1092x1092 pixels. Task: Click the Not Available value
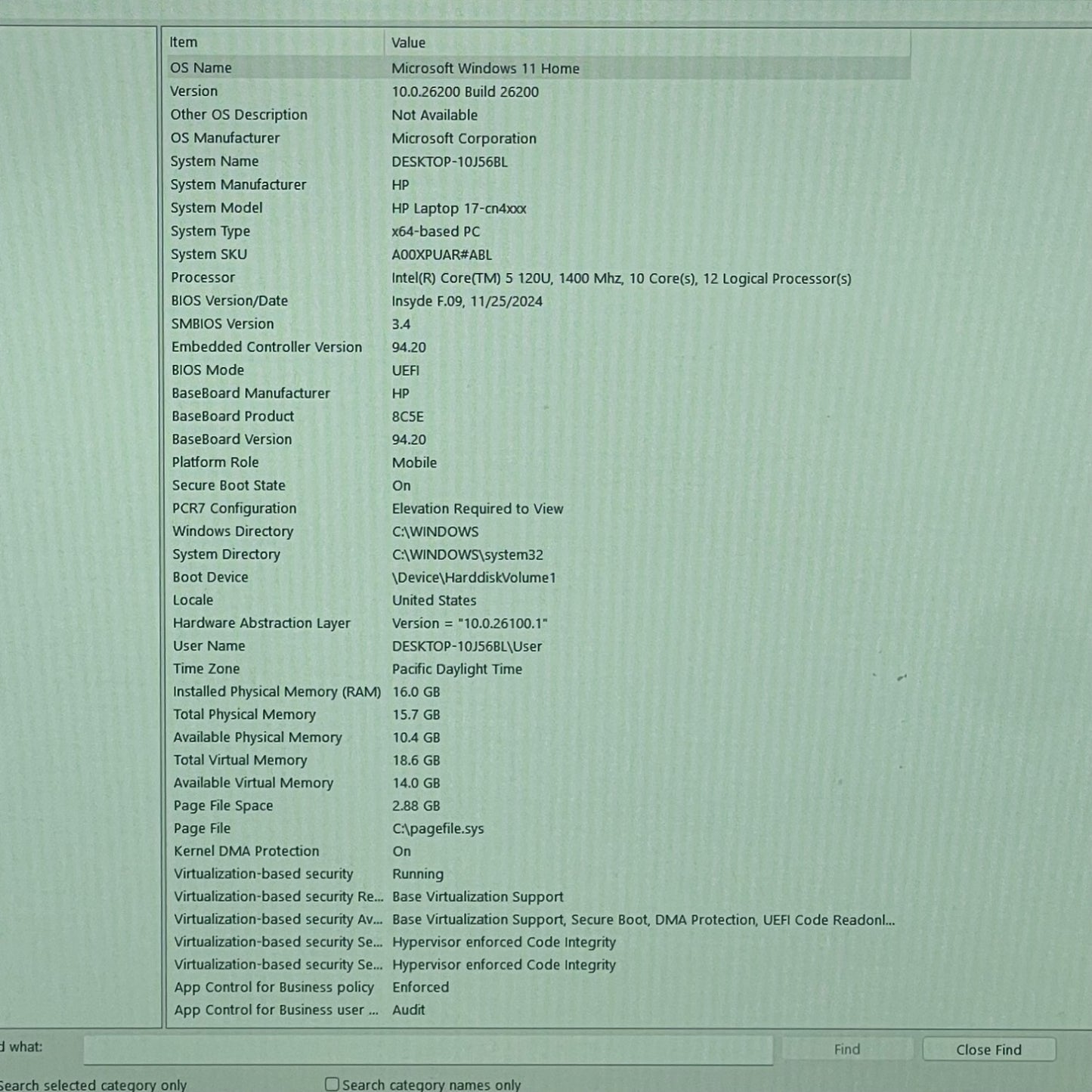pos(435,115)
